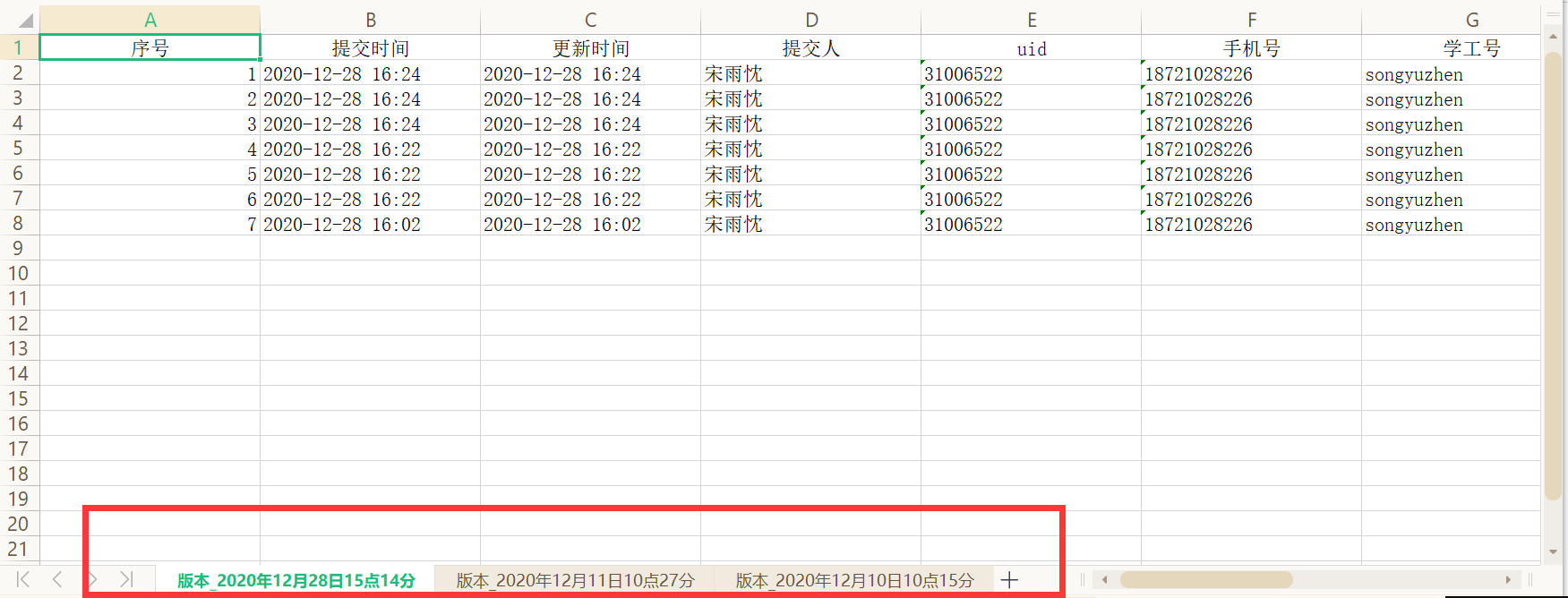Click the 提交人 header cell
The width and height of the screenshot is (1568, 598).
click(x=811, y=47)
